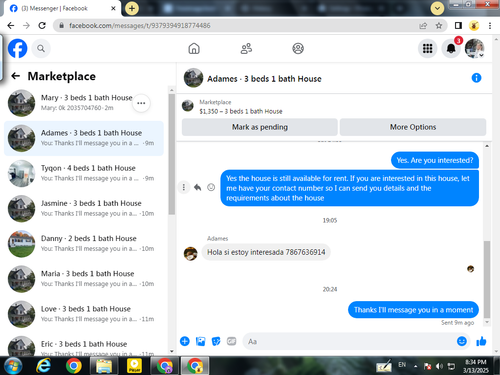
Task: Open Jasmine 3 beds 1 bath conversation
Action: [83, 209]
